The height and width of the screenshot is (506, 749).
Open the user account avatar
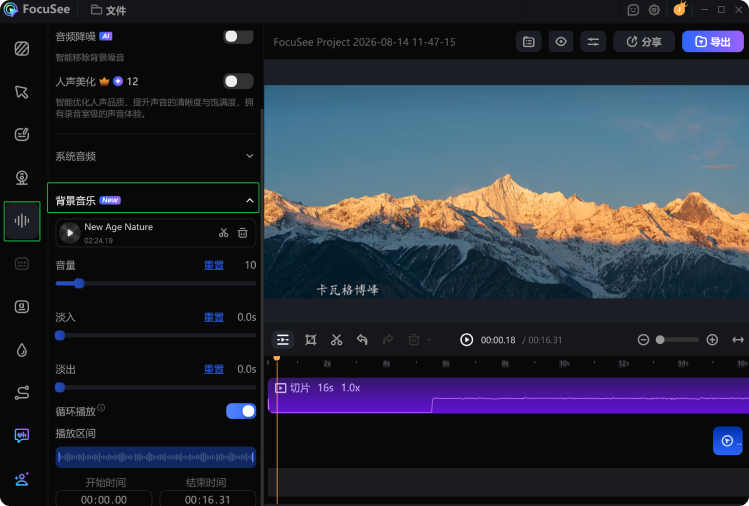click(x=679, y=9)
